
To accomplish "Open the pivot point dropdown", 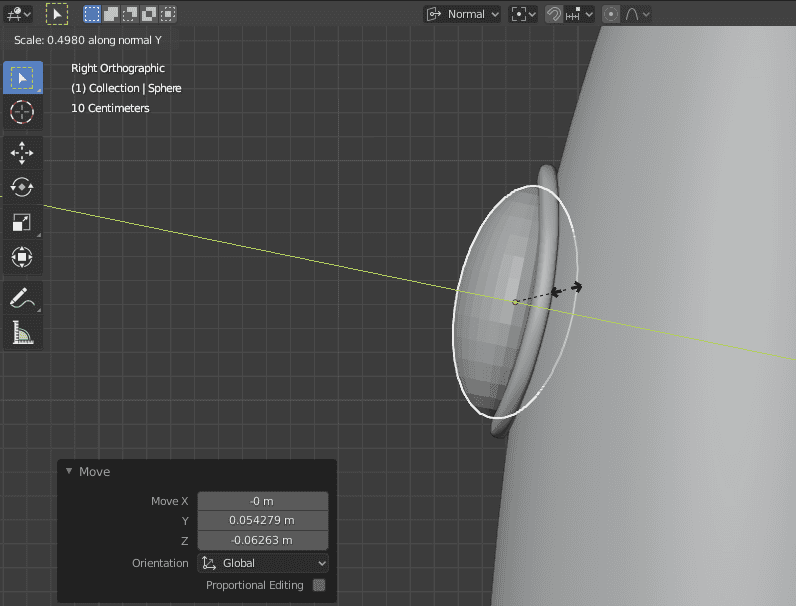I will 523,14.
